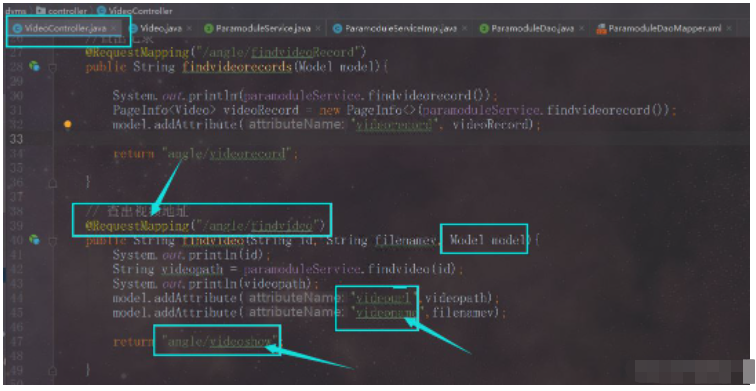The image size is (756, 391).
Task: Click the "/angle/findvideo" mapping string
Action: [x=257, y=226]
